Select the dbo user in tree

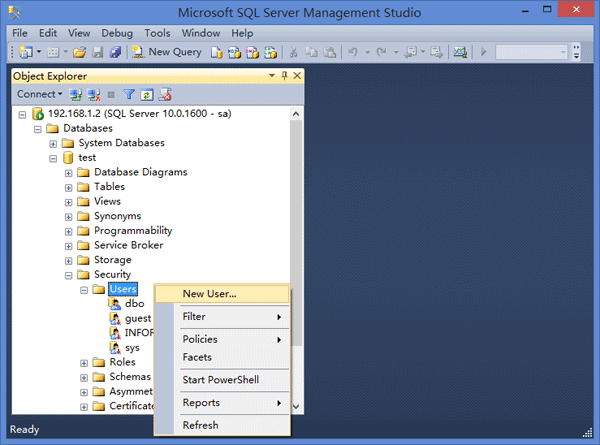(134, 303)
